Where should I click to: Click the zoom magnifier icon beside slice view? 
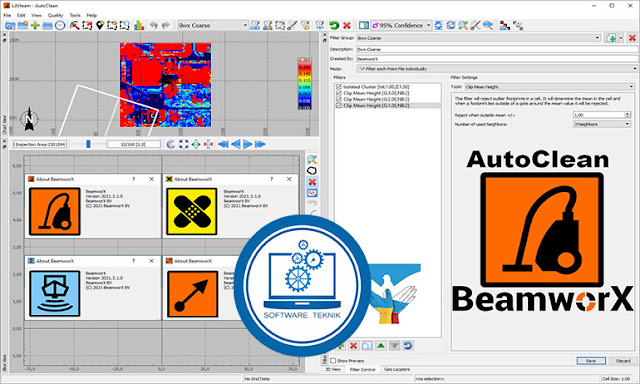pyautogui.click(x=312, y=160)
